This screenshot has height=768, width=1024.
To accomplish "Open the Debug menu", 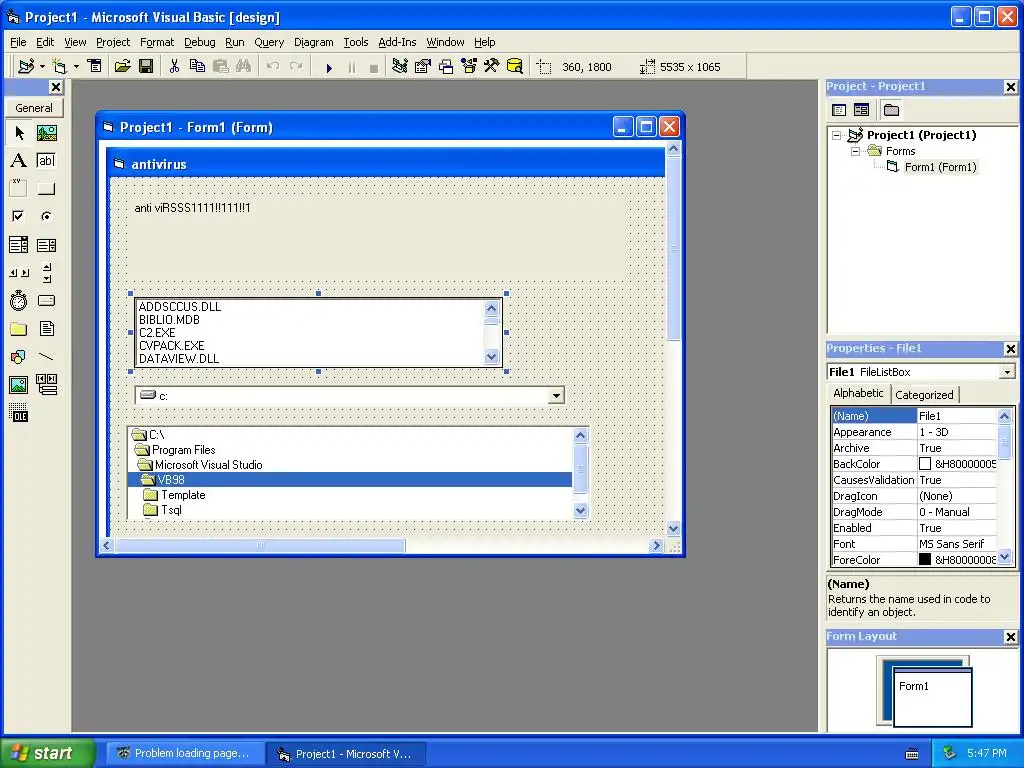I will click(x=199, y=42).
